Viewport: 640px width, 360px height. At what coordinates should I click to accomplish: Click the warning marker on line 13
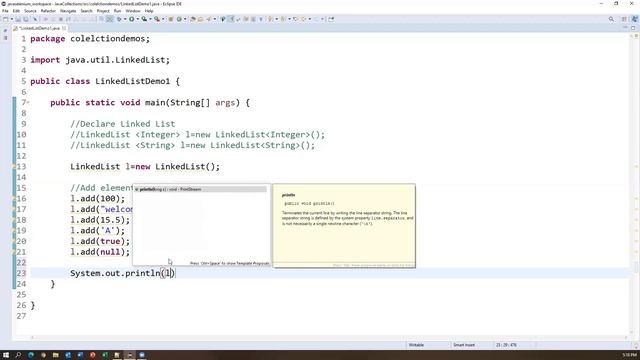(x=13, y=167)
